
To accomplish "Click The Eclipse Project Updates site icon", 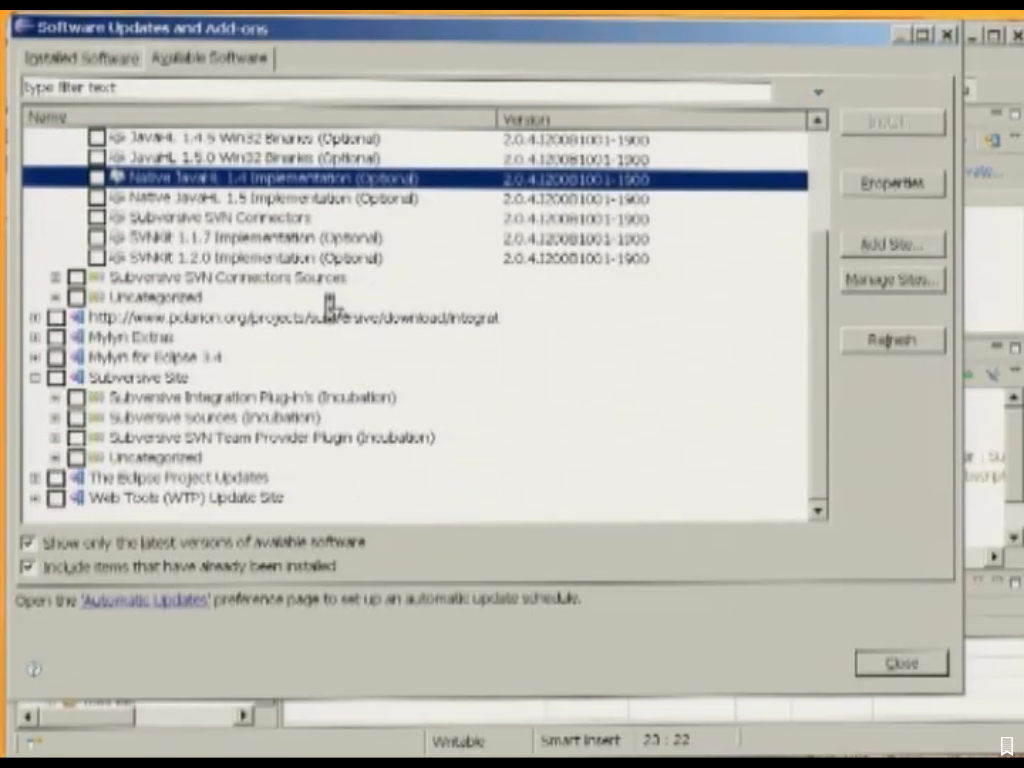I will [77, 477].
